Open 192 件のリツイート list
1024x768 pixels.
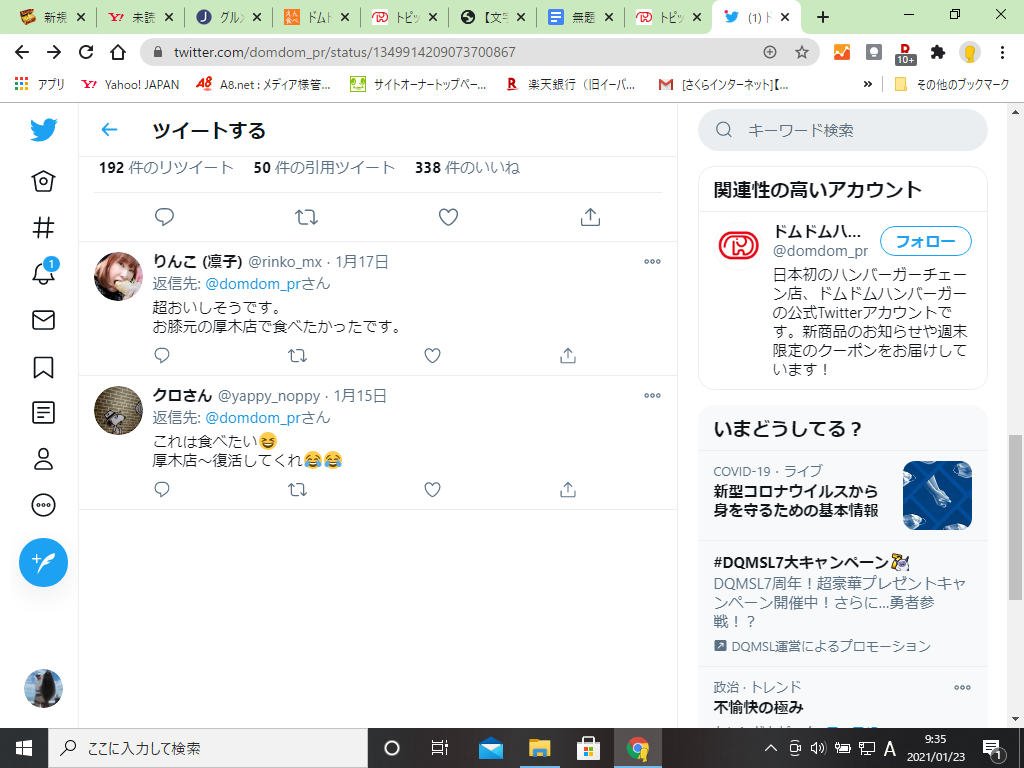point(166,168)
